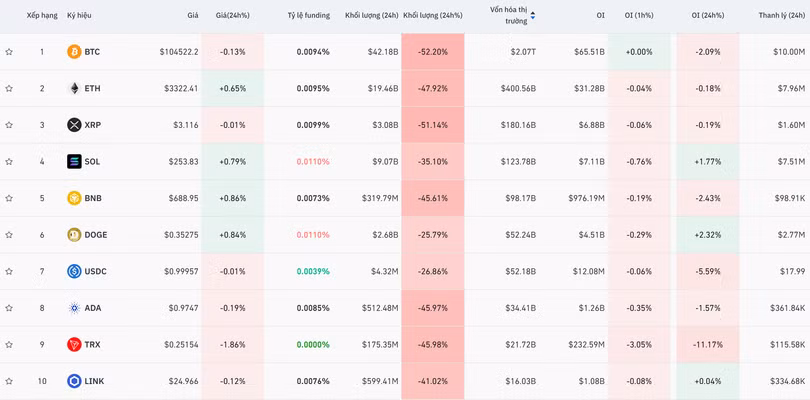Click the Dogecoin DOGE icon
The width and height of the screenshot is (810, 400).
click(74, 235)
